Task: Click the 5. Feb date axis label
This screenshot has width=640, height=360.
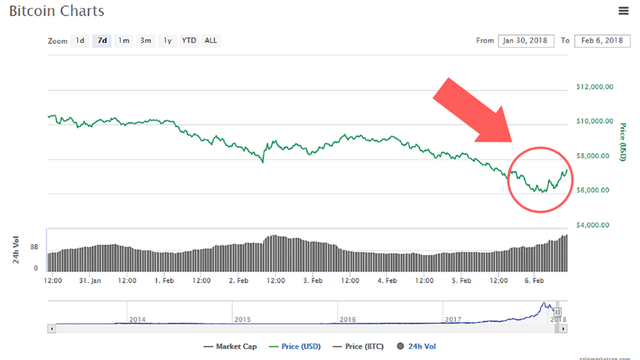Action: tap(461, 280)
